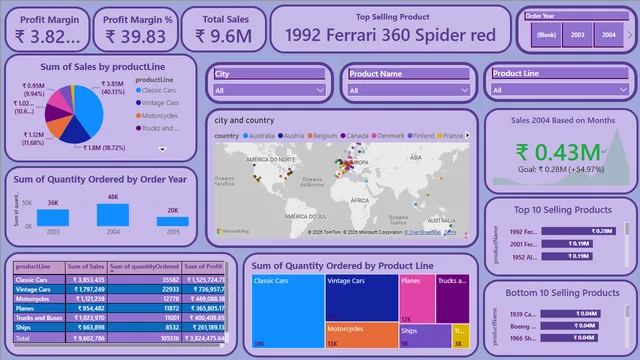Click the 2003 bar in quantity chart

(x=53, y=218)
